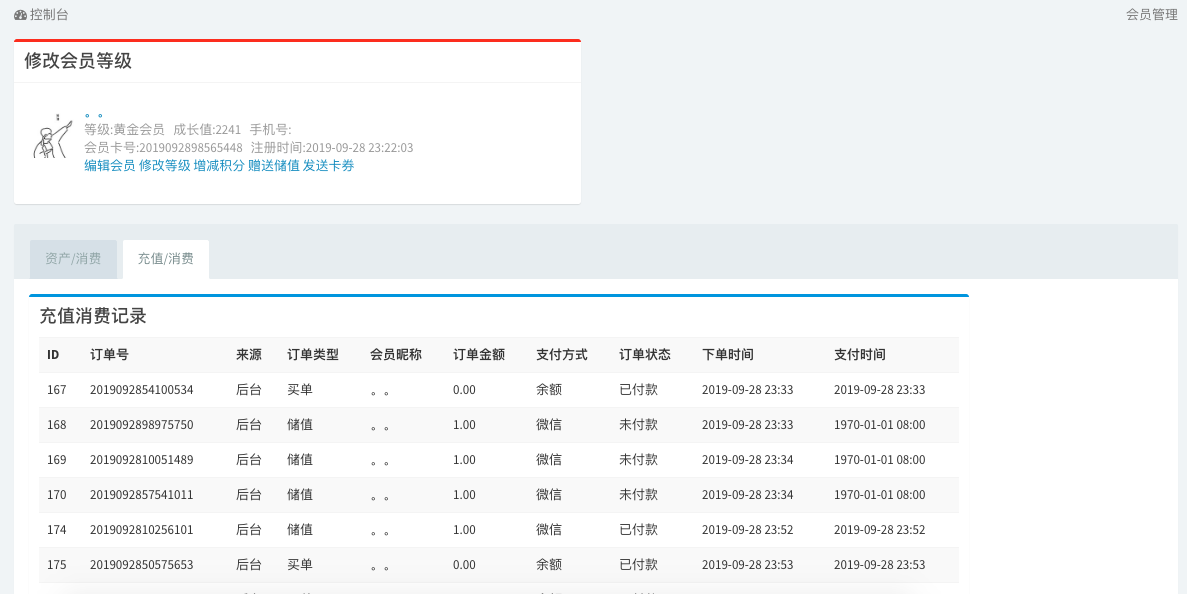Viewport: 1187px width, 594px height.
Task: Select order number 2019092898975750
Action: 142,425
